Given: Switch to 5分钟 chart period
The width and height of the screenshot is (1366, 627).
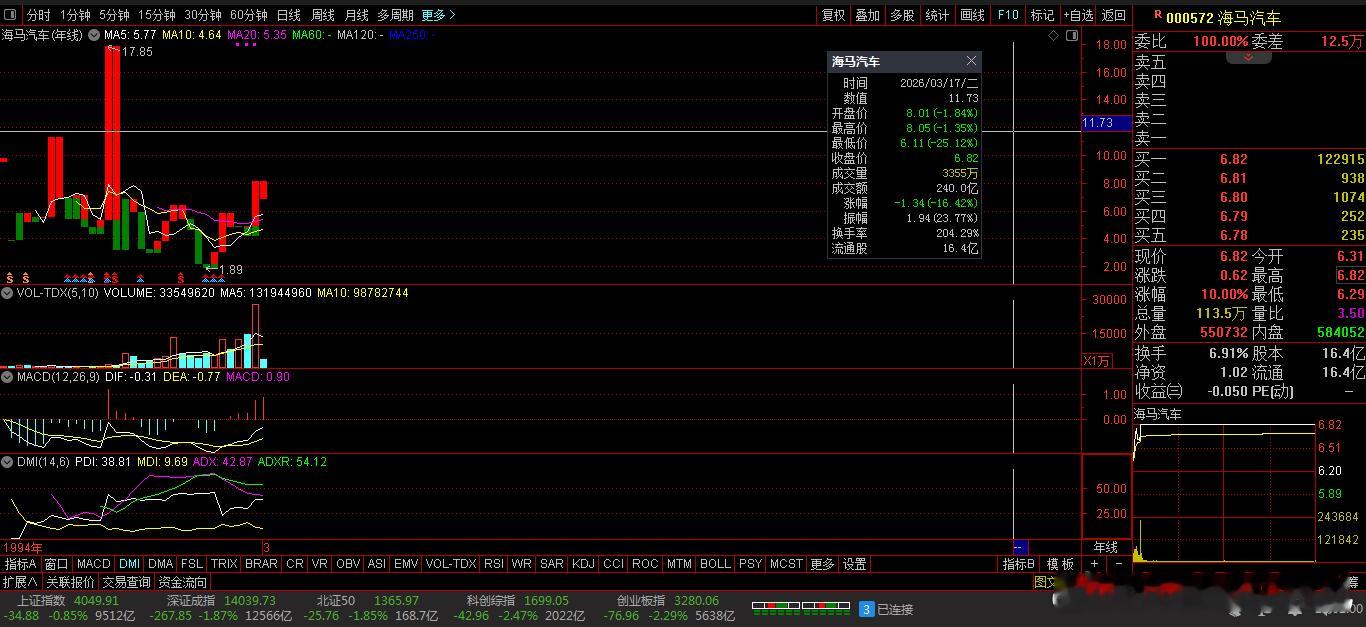Looking at the screenshot, I should 114,15.
